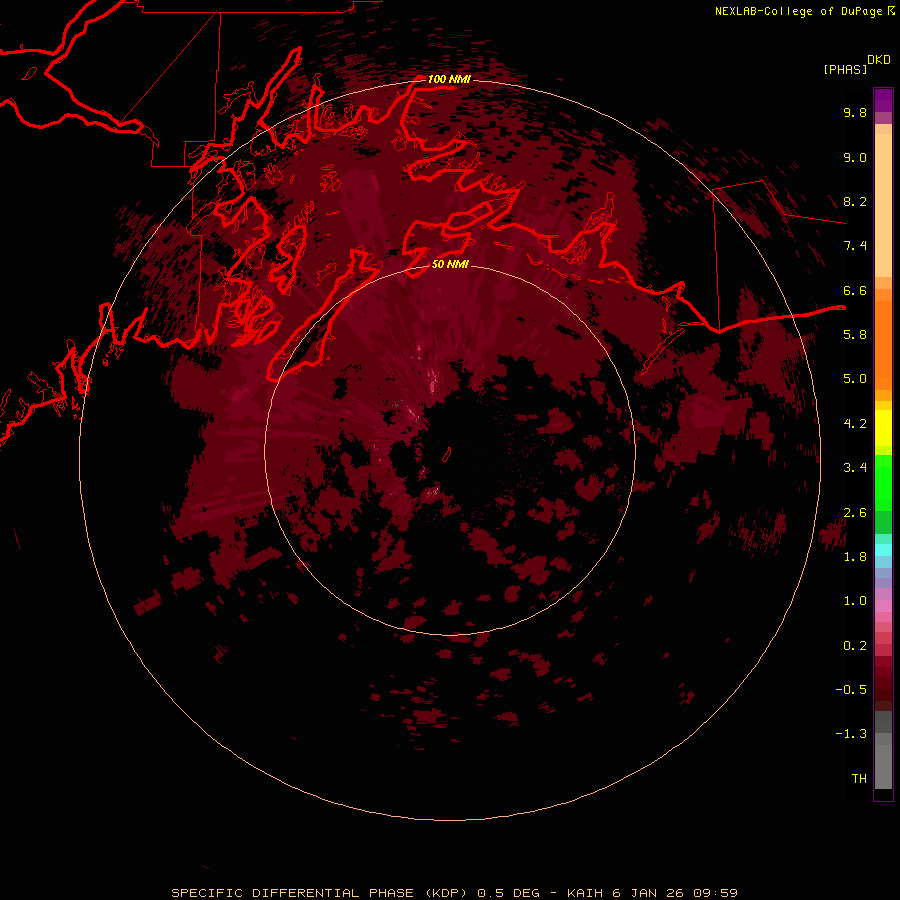This screenshot has width=900, height=900.
Task: Click the -1.3 value on the color scale
Action: point(851,734)
